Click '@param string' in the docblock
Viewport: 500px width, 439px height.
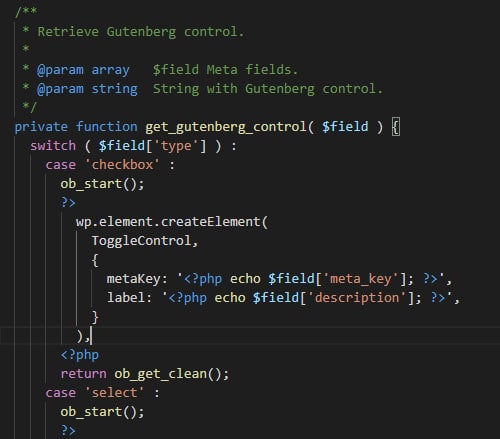87,89
